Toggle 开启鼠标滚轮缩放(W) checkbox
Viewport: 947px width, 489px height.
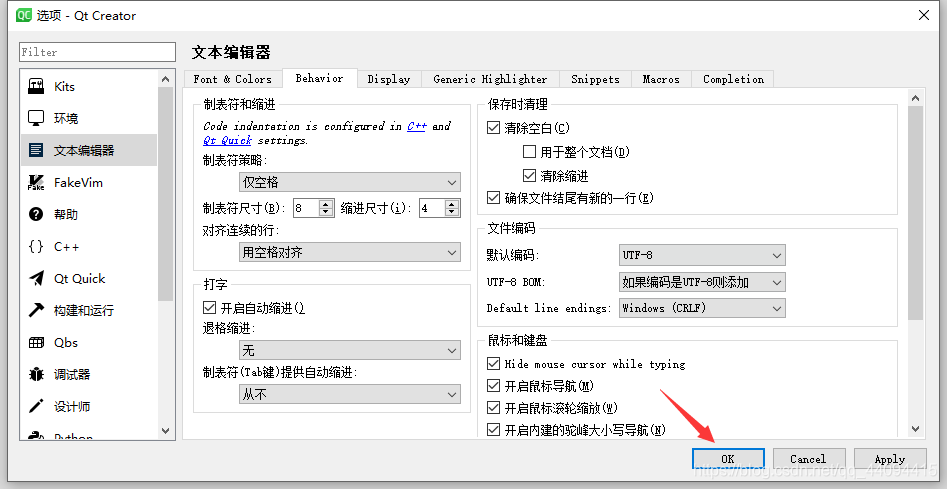coord(493,408)
